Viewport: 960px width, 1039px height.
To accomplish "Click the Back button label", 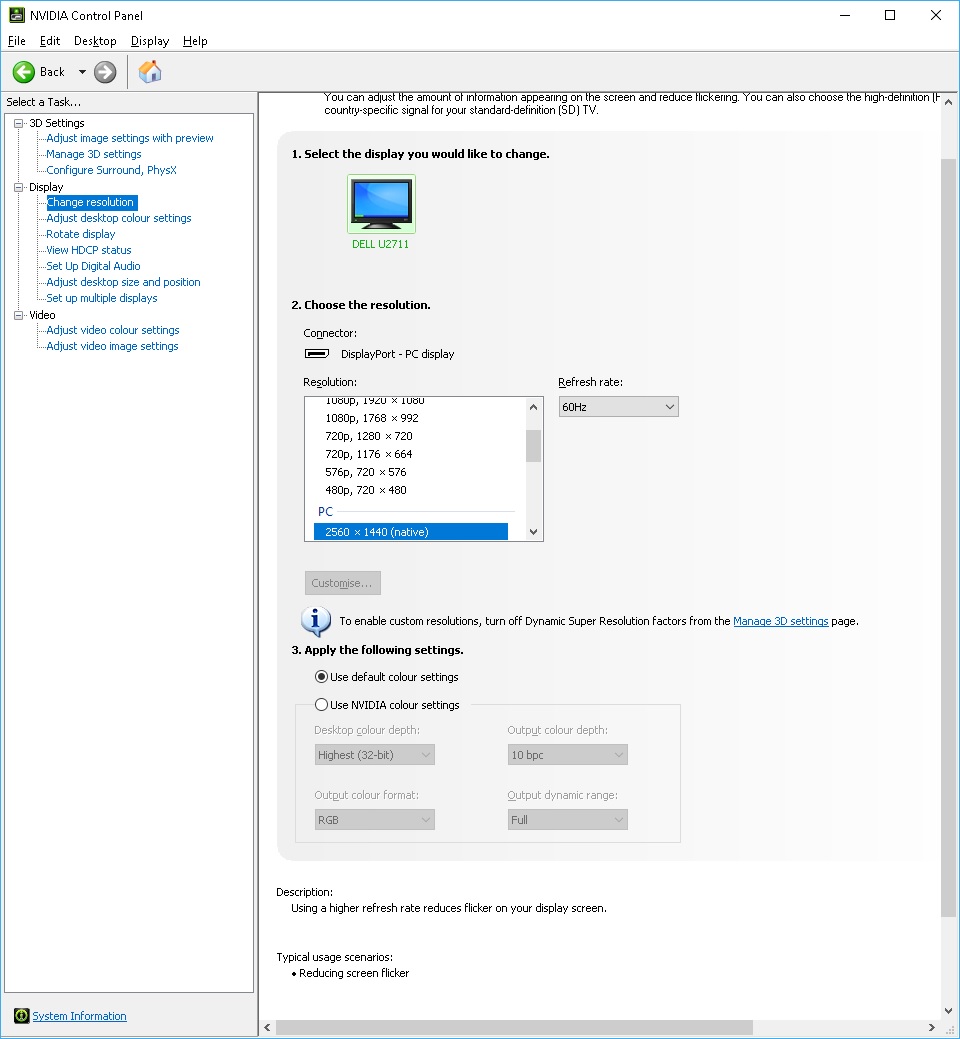I will pyautogui.click(x=52, y=72).
